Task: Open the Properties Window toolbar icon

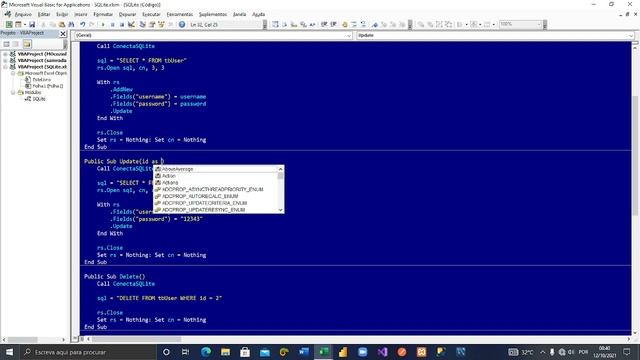Action: point(152,24)
